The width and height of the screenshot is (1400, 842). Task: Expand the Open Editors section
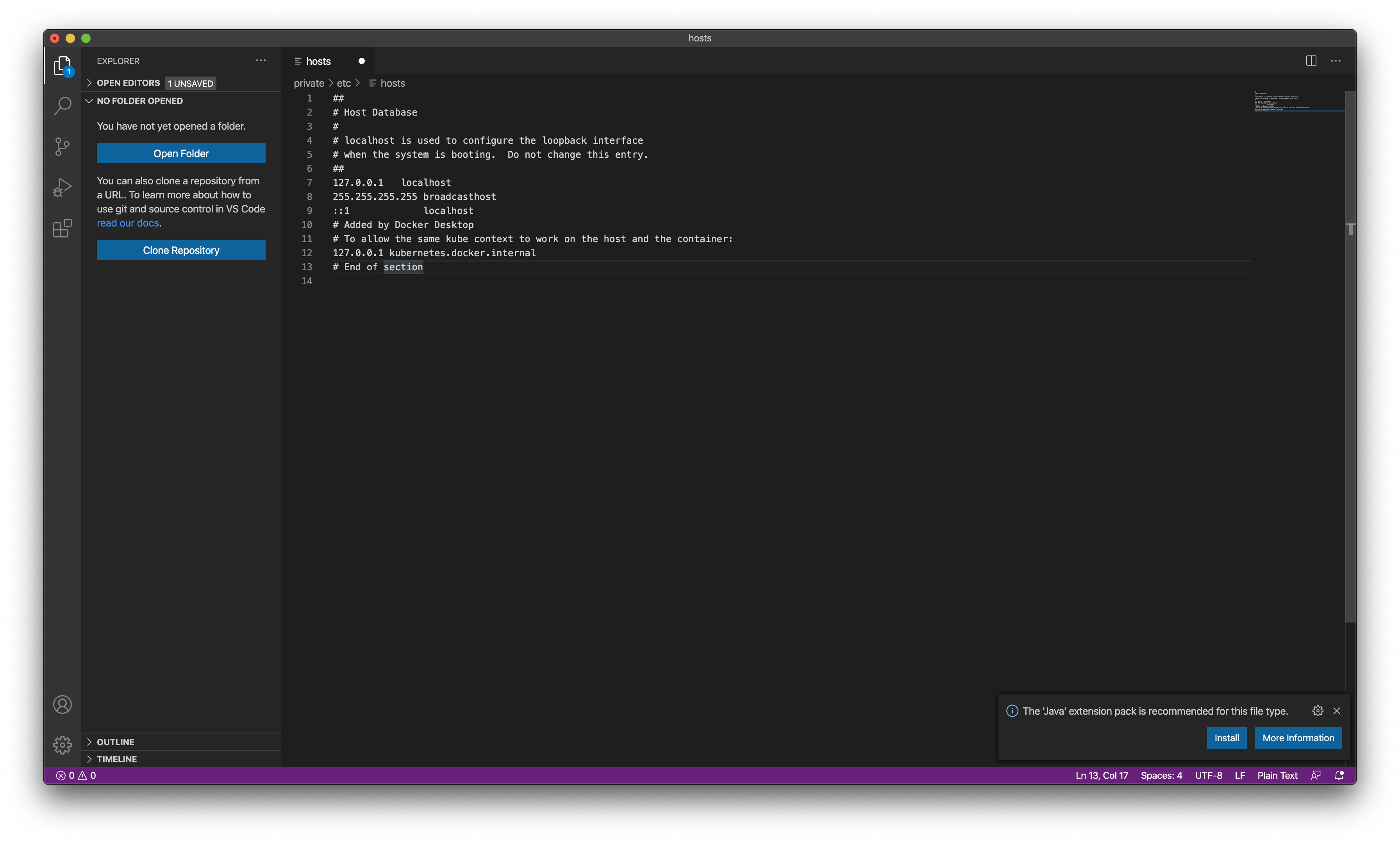(x=128, y=83)
